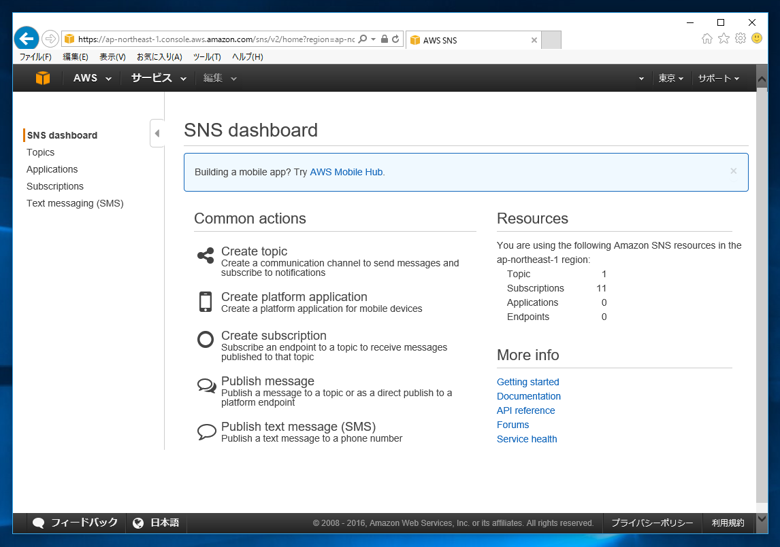Click the Create topic share icon
Viewport: 780px width, 547px height.
point(205,256)
